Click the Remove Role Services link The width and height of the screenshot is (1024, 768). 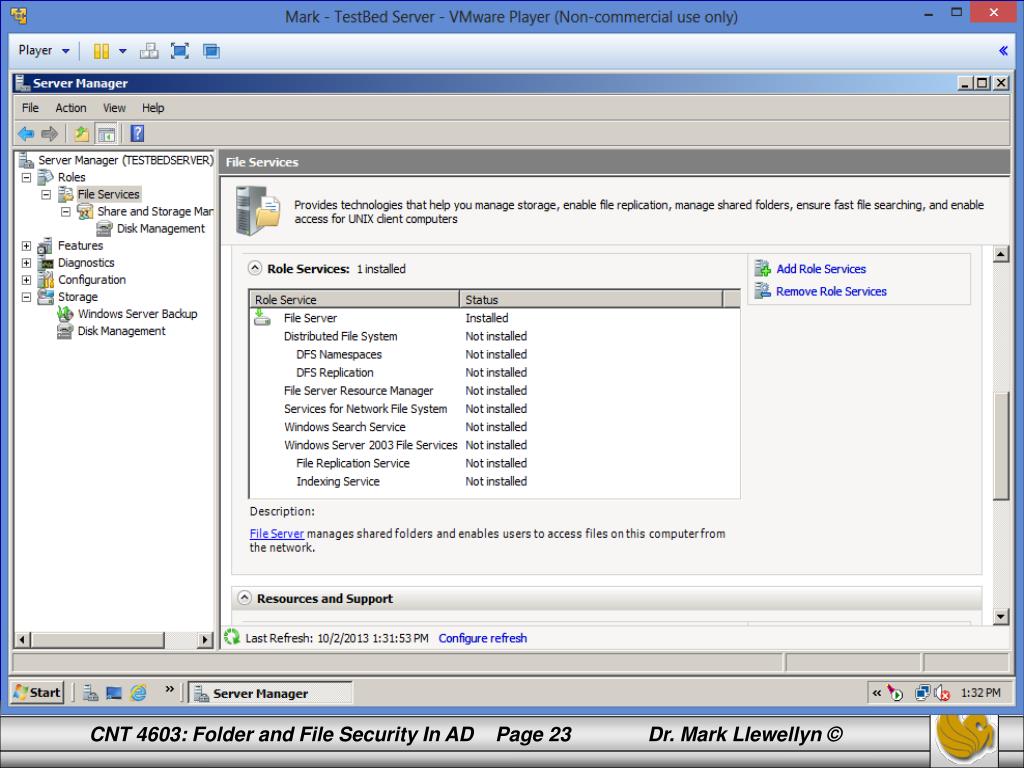tap(831, 291)
